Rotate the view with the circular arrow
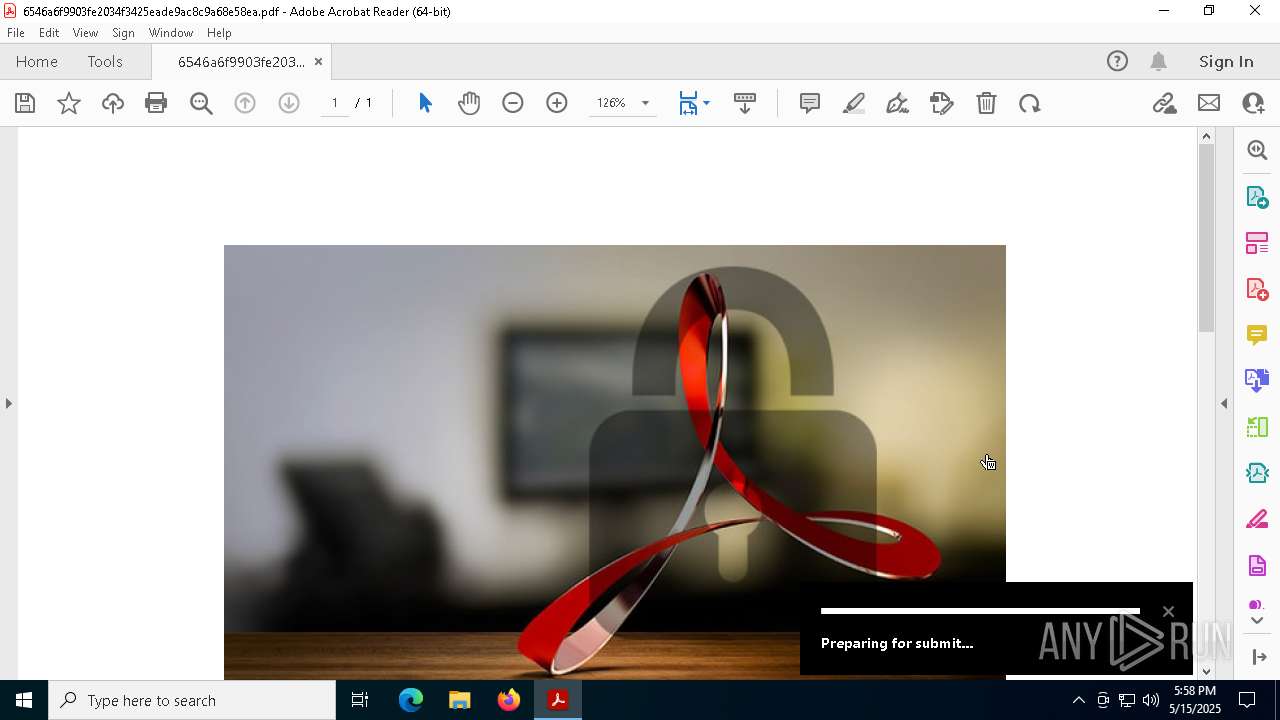1280x720 pixels. point(1030,103)
